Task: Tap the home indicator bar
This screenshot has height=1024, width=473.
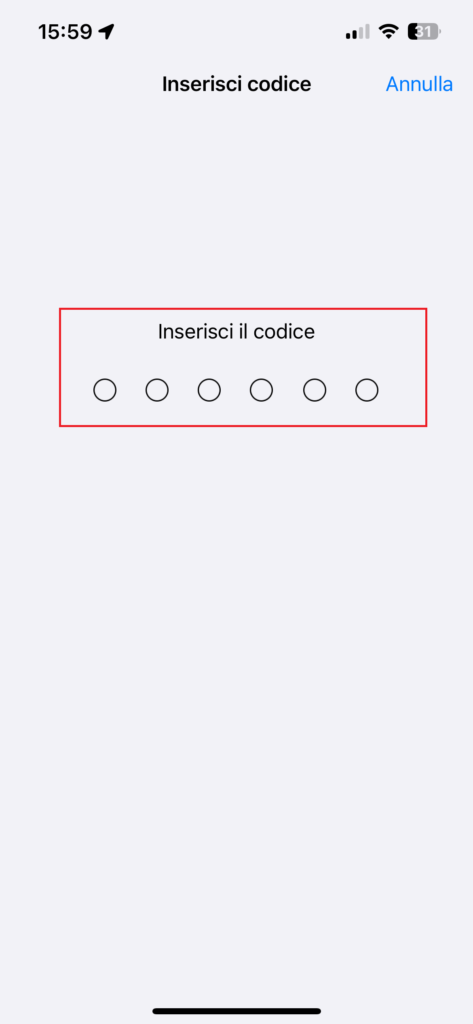Action: point(236,1011)
